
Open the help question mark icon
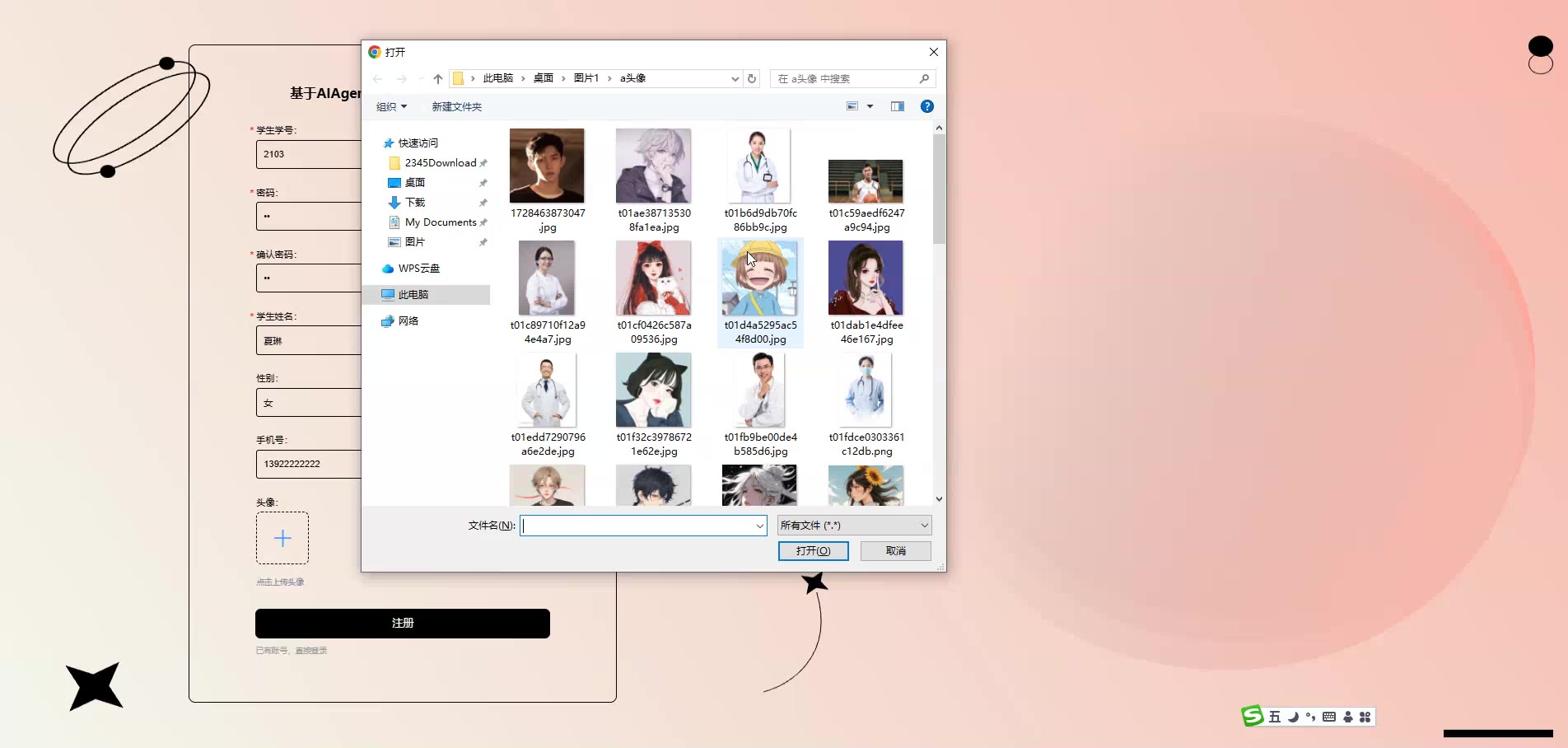(x=926, y=106)
